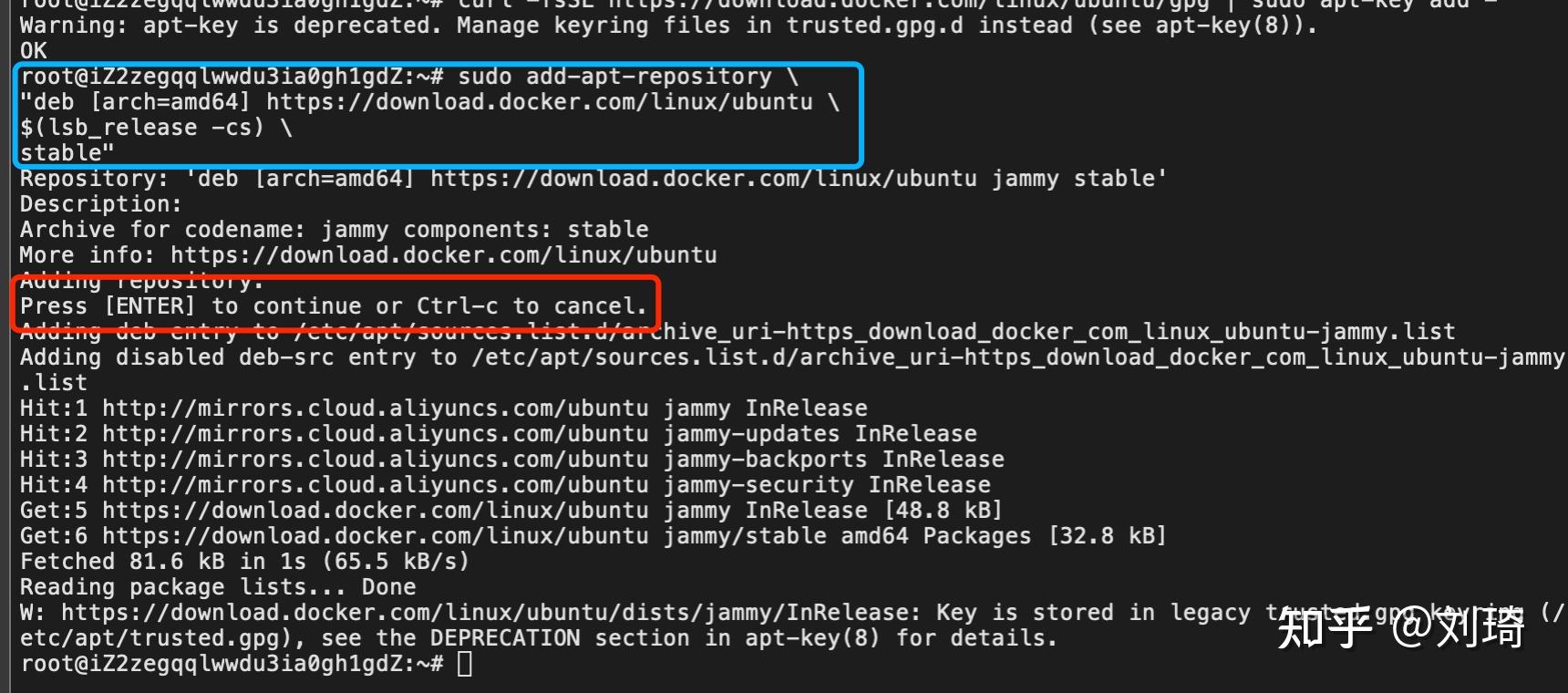This screenshot has height=693, width=1568.
Task: Click the terminal cursor at the last prompt
Action: 465,664
